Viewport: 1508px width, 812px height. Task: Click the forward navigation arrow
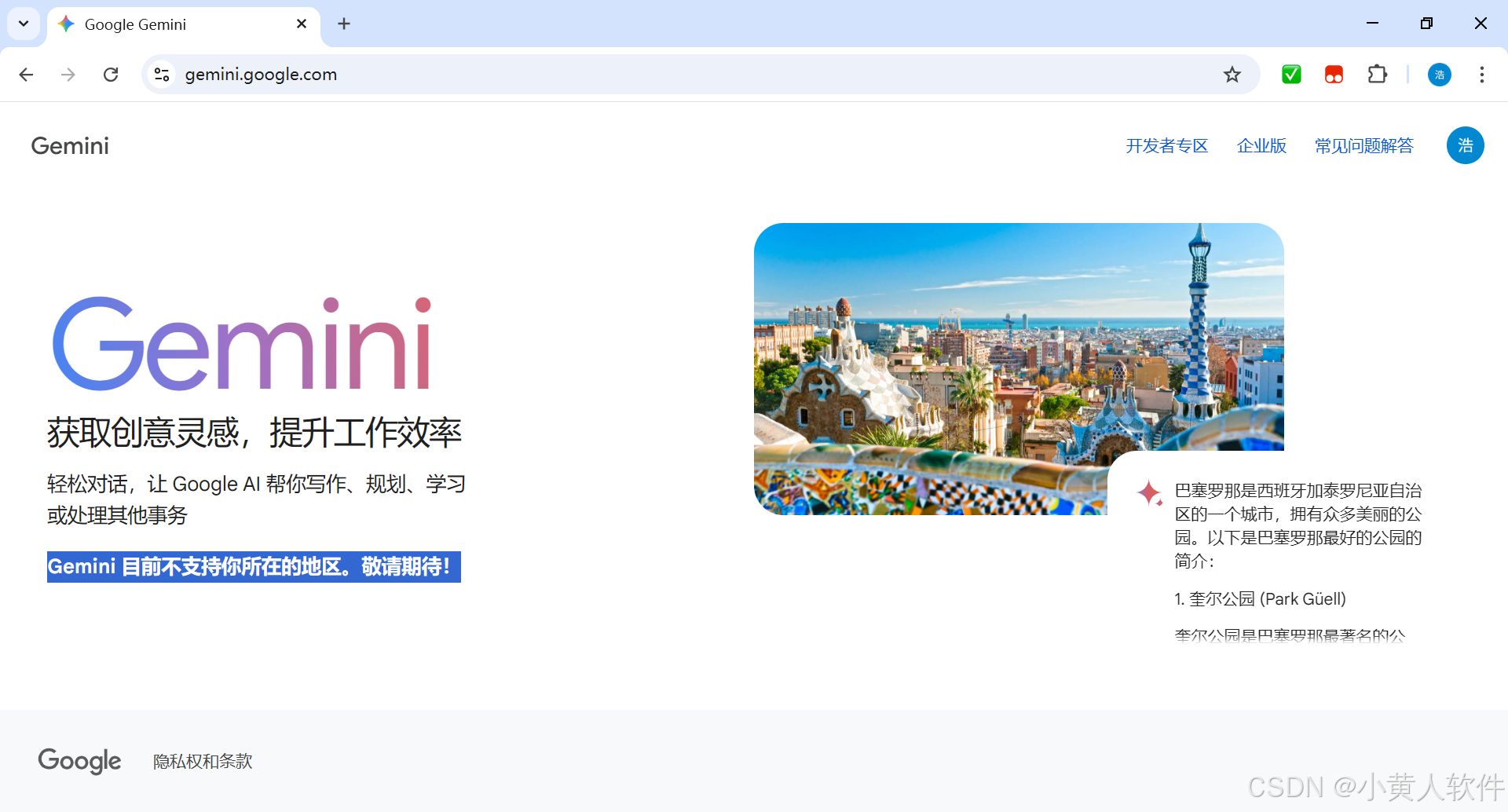point(68,75)
